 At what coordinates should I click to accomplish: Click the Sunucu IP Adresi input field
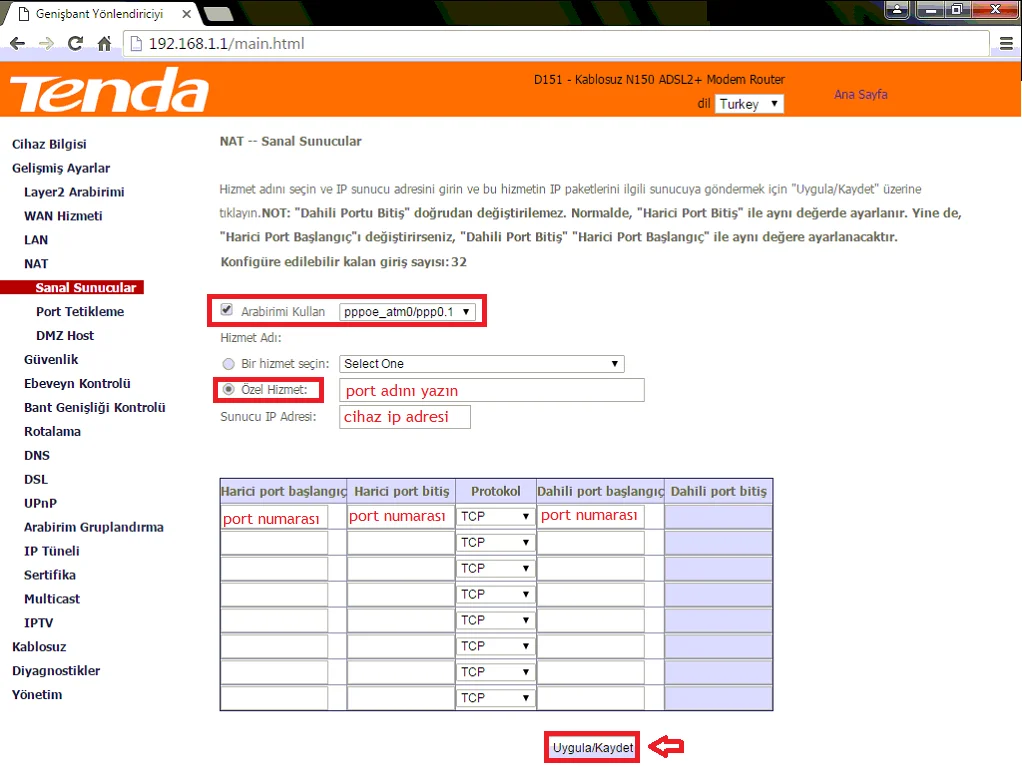405,417
